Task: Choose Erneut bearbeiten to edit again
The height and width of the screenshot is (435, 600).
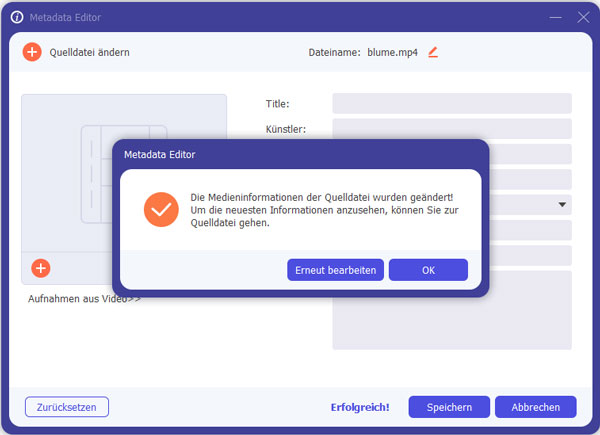Action: [x=335, y=270]
